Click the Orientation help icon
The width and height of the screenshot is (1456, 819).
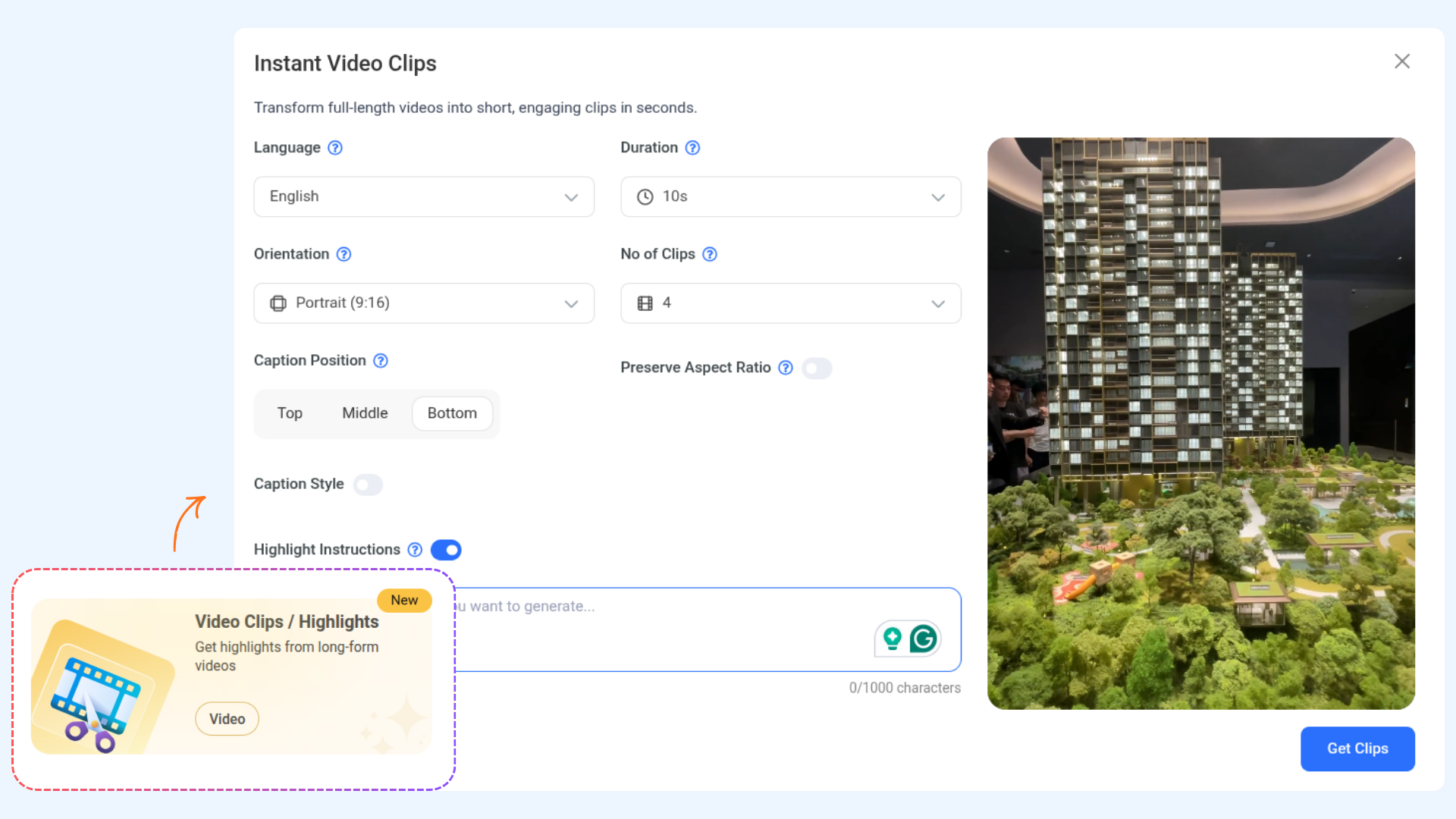pos(344,254)
